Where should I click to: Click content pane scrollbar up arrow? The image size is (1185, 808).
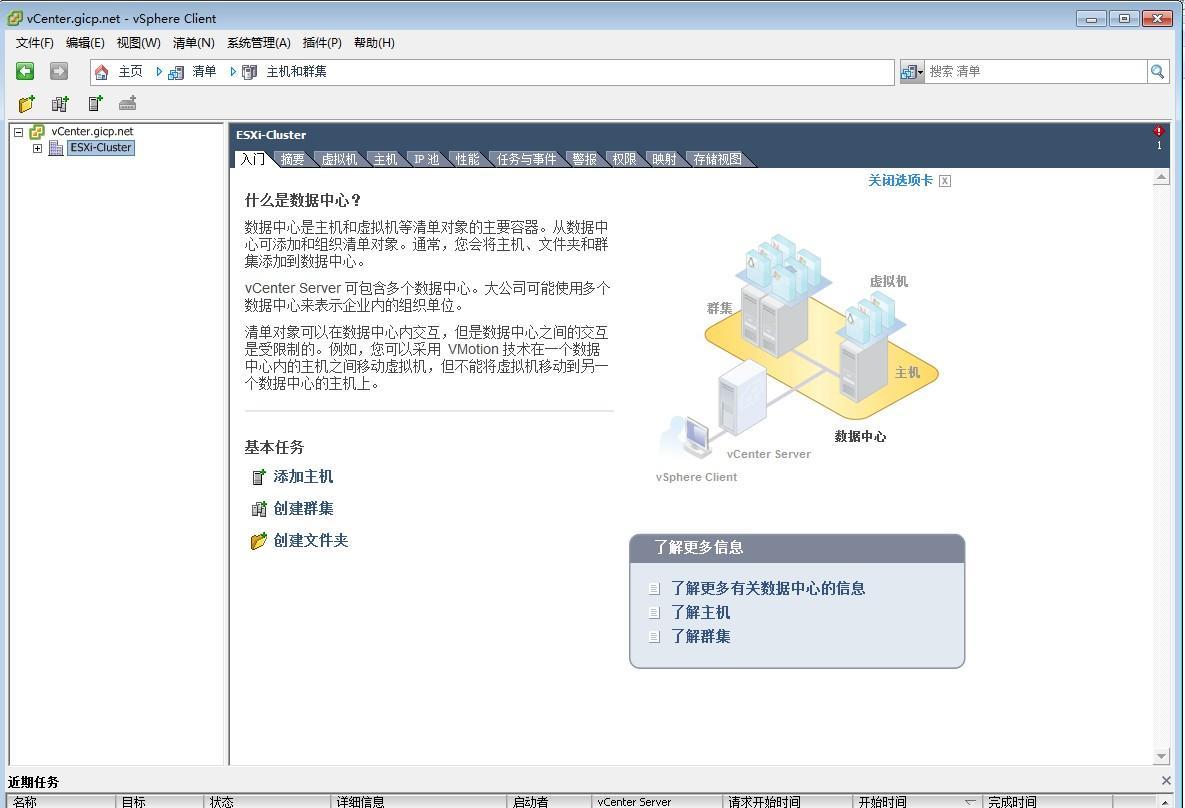pyautogui.click(x=1162, y=178)
